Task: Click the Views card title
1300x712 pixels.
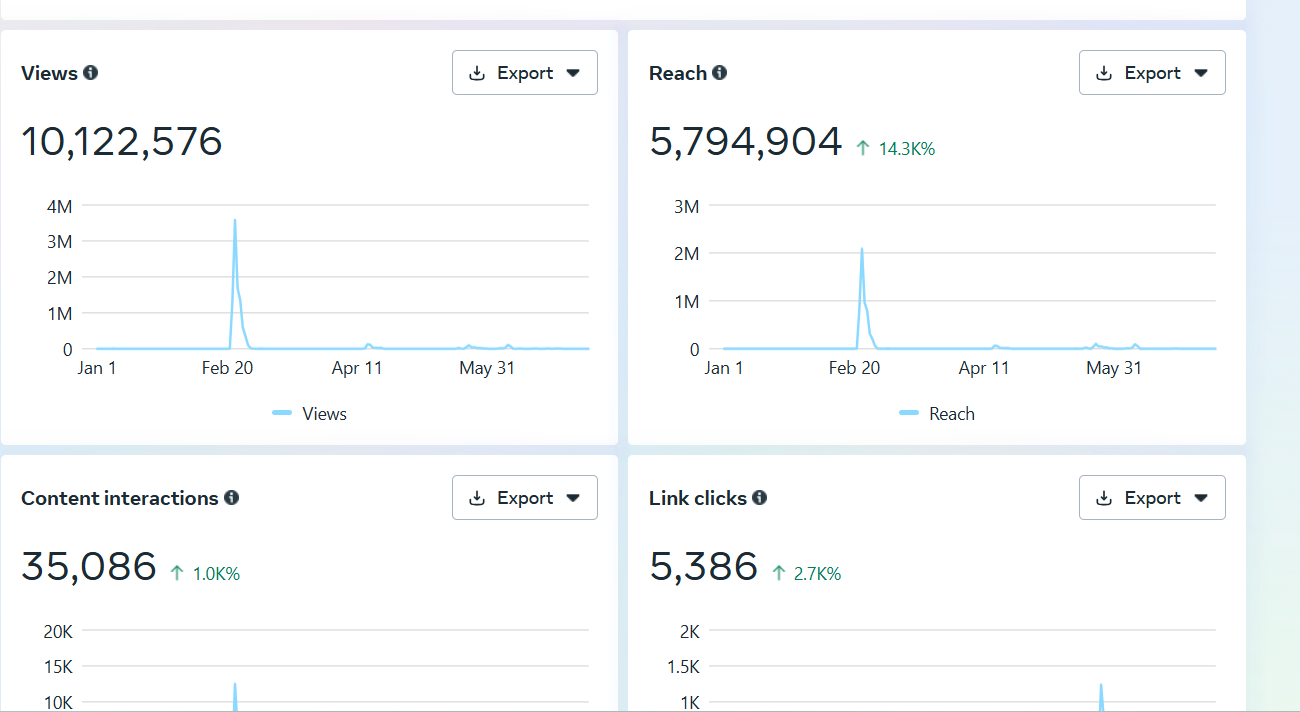Action: point(49,73)
